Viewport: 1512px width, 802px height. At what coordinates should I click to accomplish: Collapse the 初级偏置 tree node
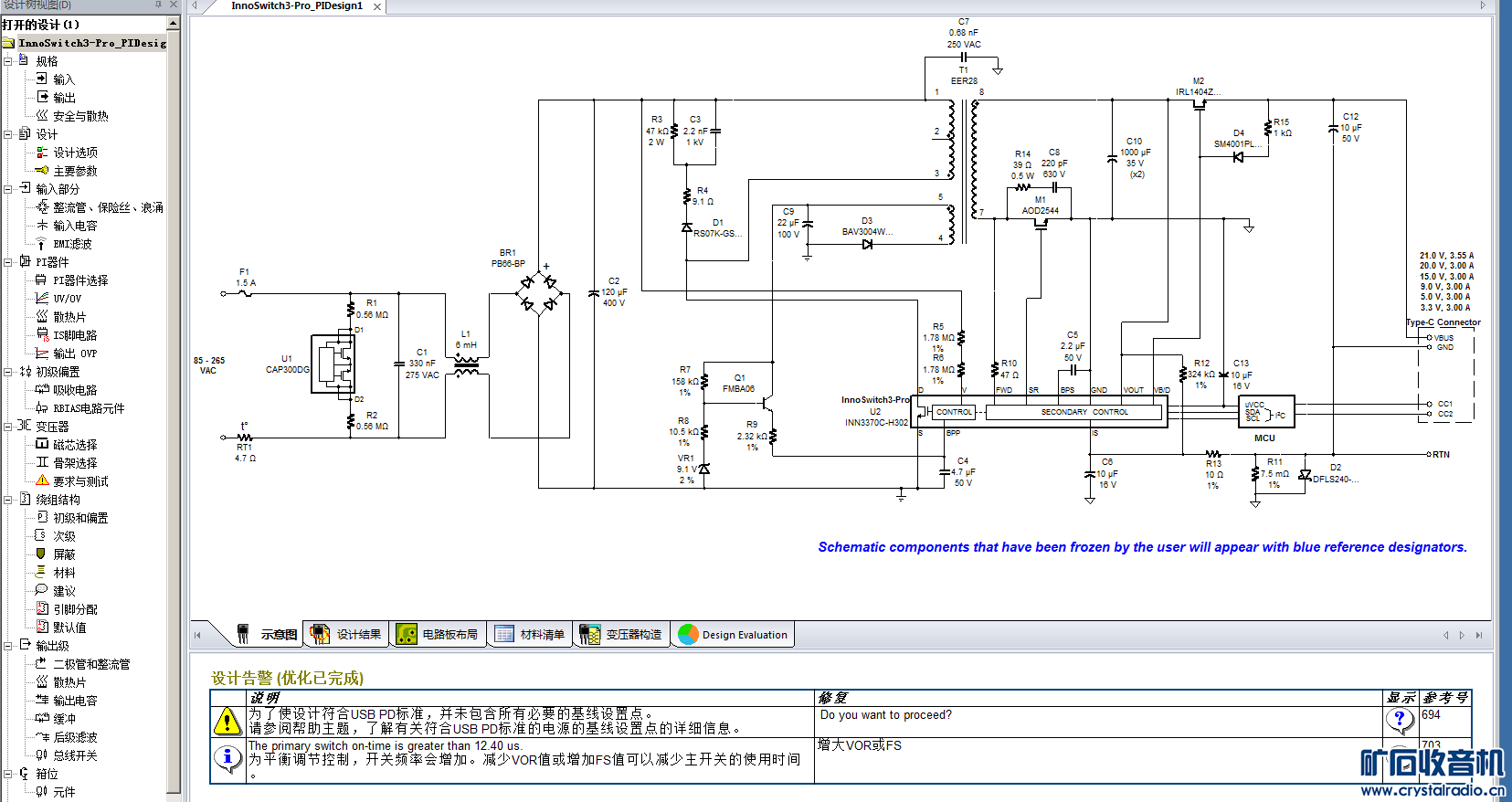pyautogui.click(x=8, y=372)
